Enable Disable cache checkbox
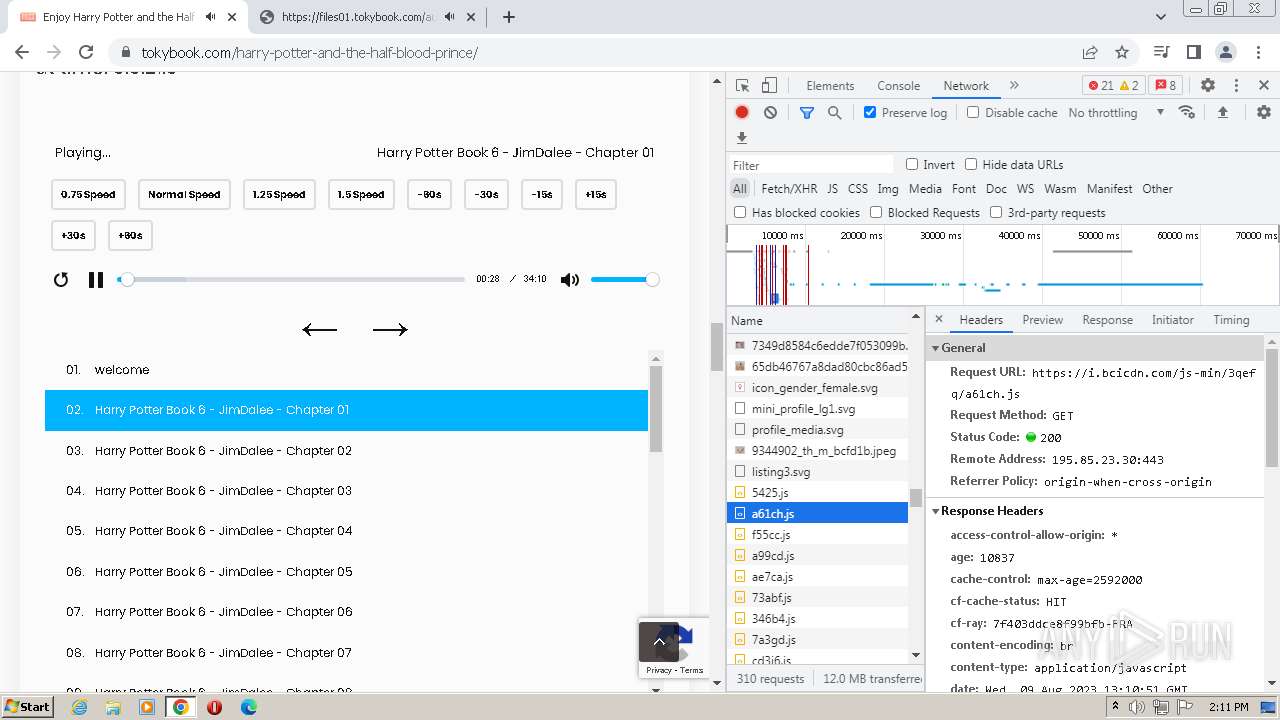 coord(973,112)
